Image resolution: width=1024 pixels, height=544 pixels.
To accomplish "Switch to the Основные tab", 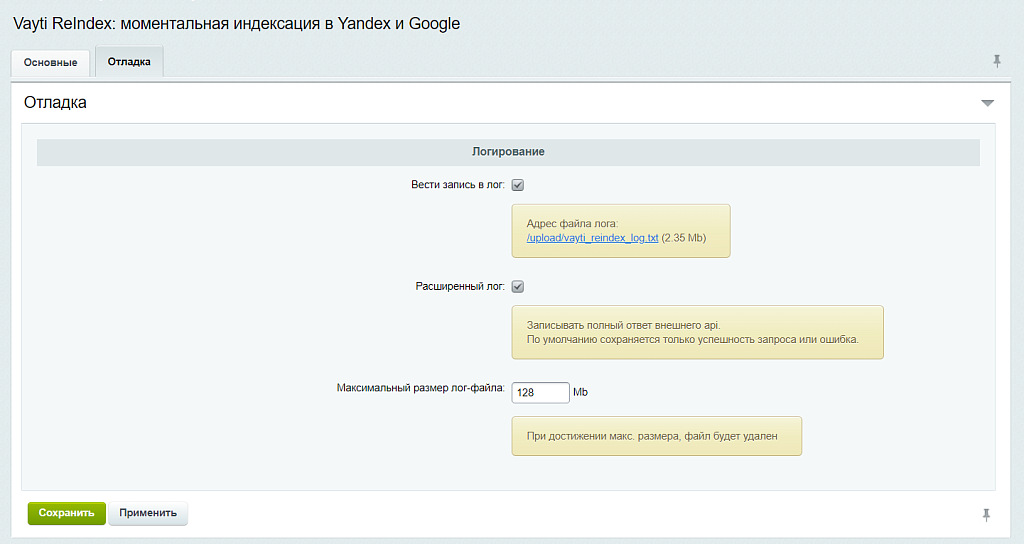I will pos(50,62).
